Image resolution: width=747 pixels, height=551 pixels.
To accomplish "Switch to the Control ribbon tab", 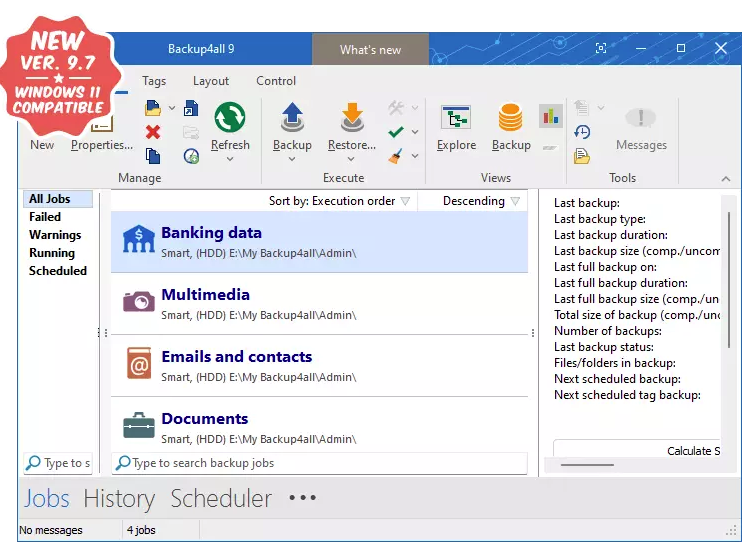I will click(x=276, y=81).
